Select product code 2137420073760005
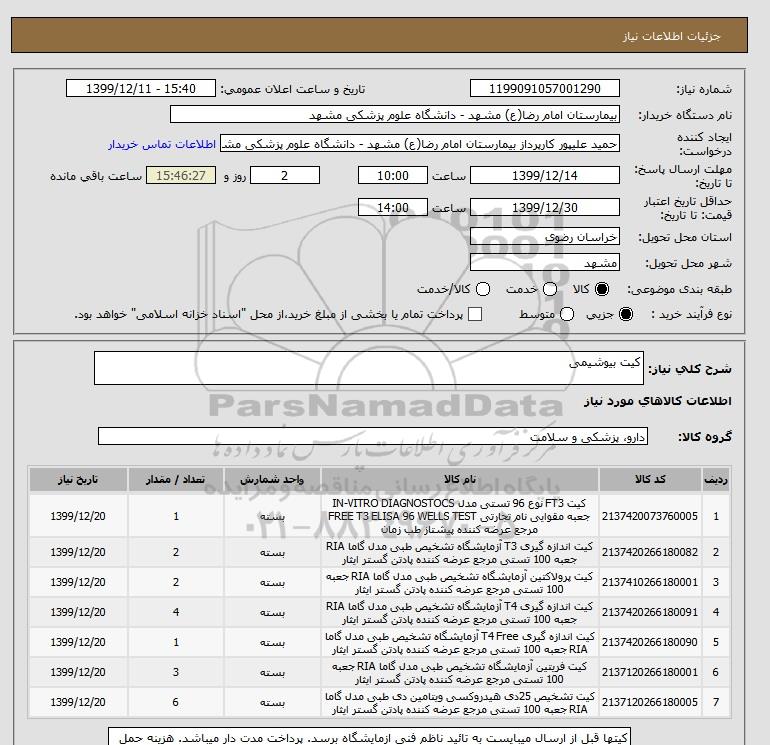This screenshot has width=770, height=745. coord(650,516)
